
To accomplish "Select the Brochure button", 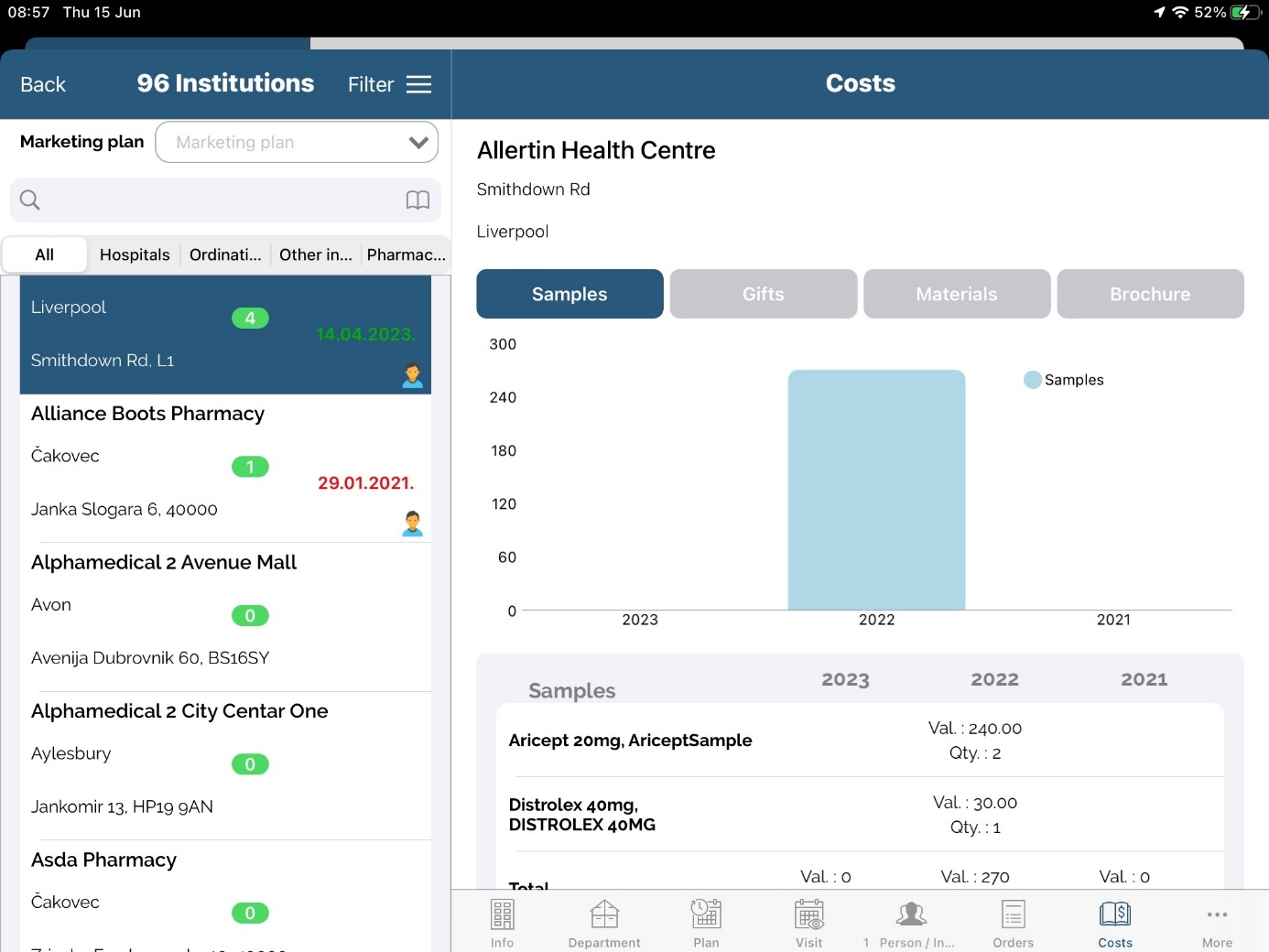I will [1150, 294].
